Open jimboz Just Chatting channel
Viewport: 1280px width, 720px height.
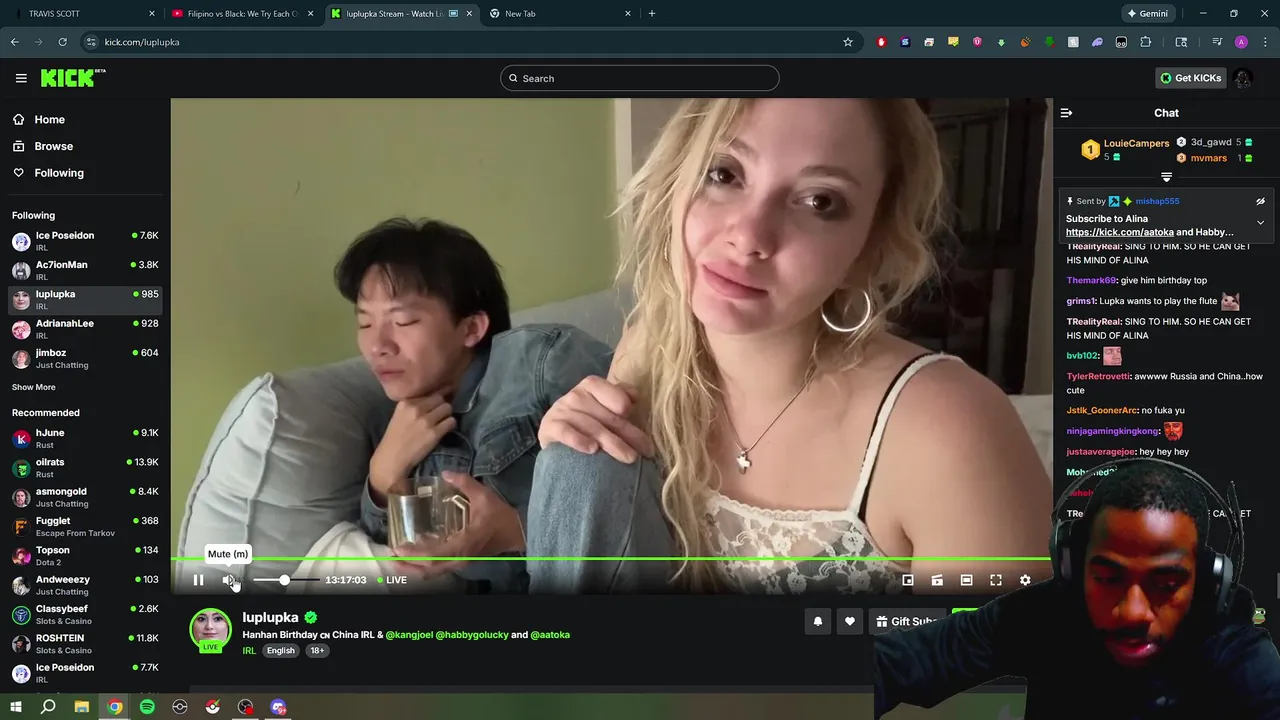(85, 358)
